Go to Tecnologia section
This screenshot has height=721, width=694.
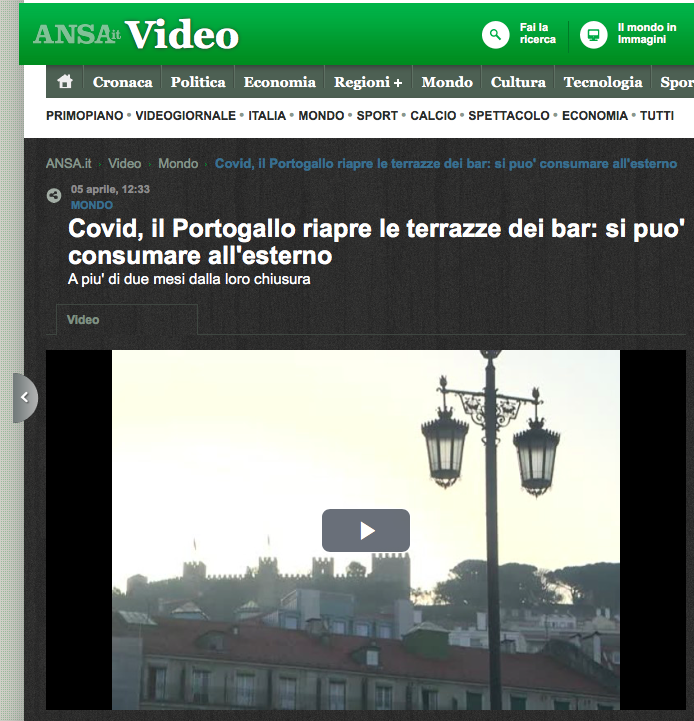click(x=603, y=82)
